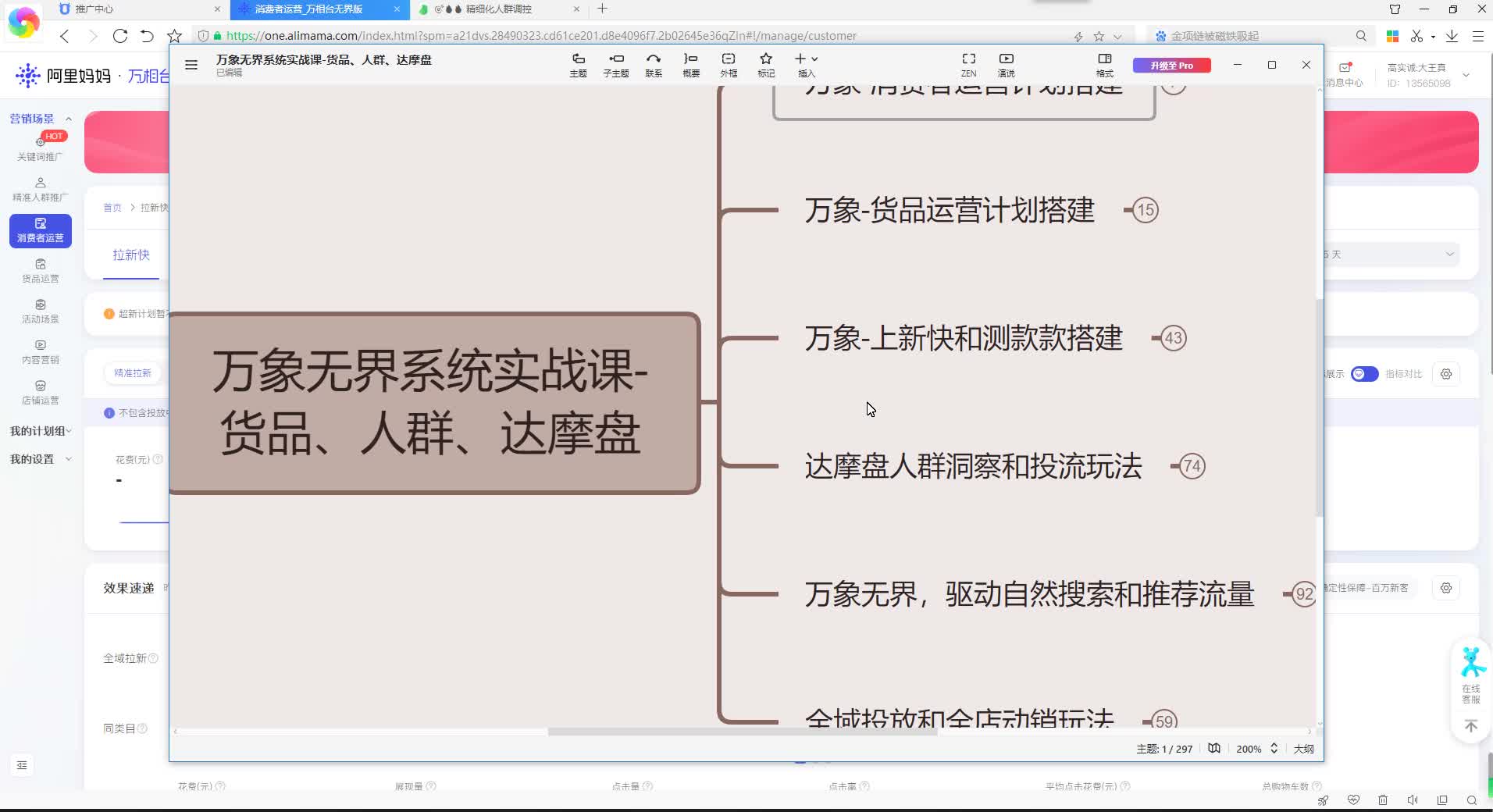This screenshot has width=1493, height=812.
Task: Select topic 万象-货品运营计划搭建
Action: pyautogui.click(x=950, y=210)
